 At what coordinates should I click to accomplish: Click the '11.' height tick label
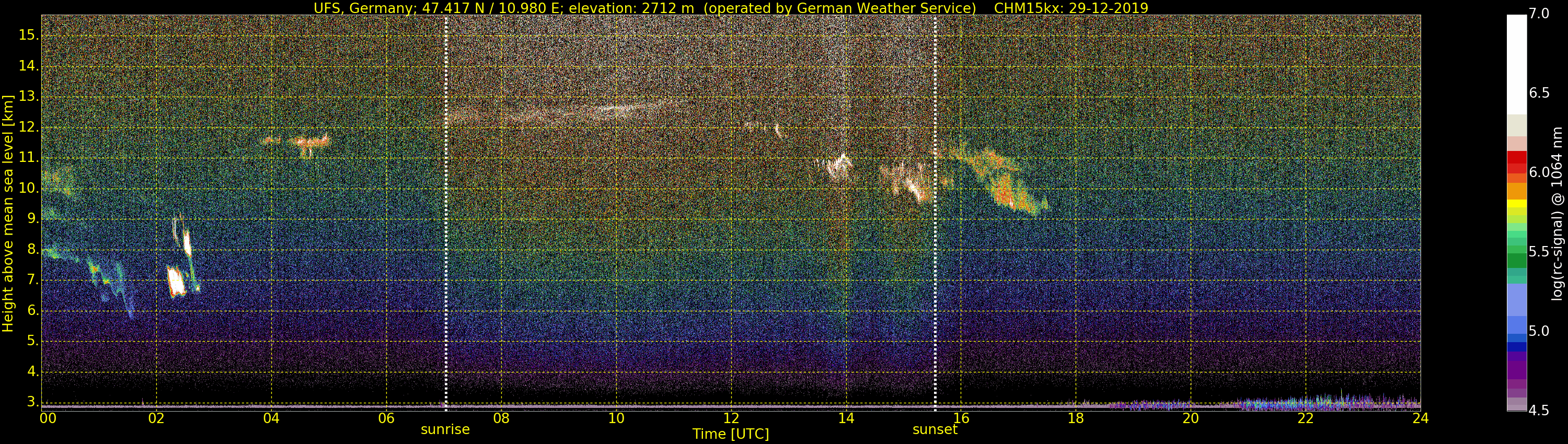[29, 158]
